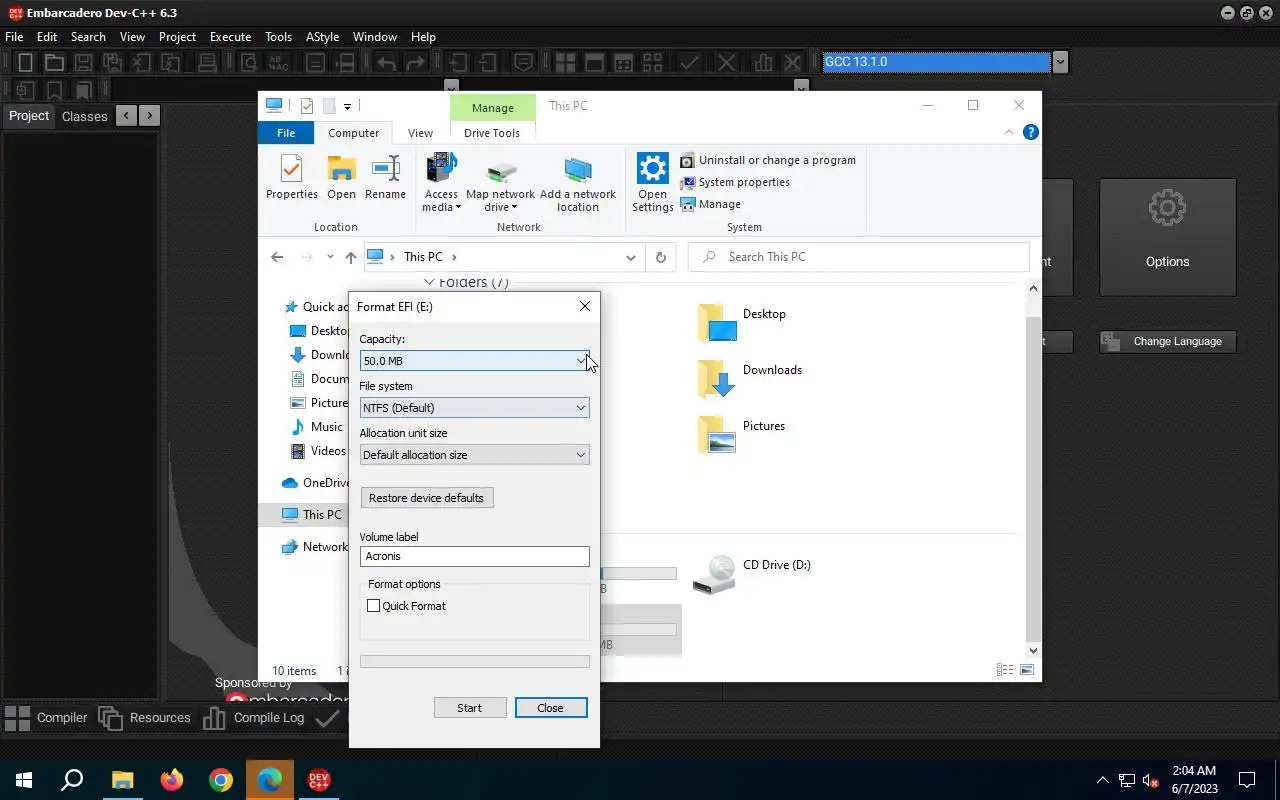Click the Explorer Help question mark icon
The image size is (1280, 800).
[1031, 132]
